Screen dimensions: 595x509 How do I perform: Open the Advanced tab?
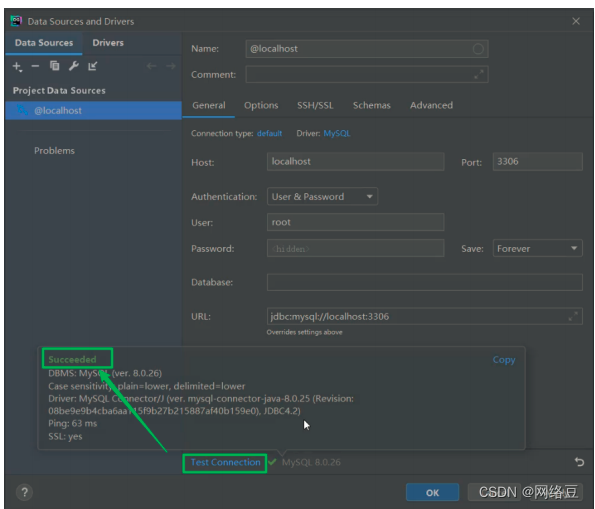[x=431, y=106]
